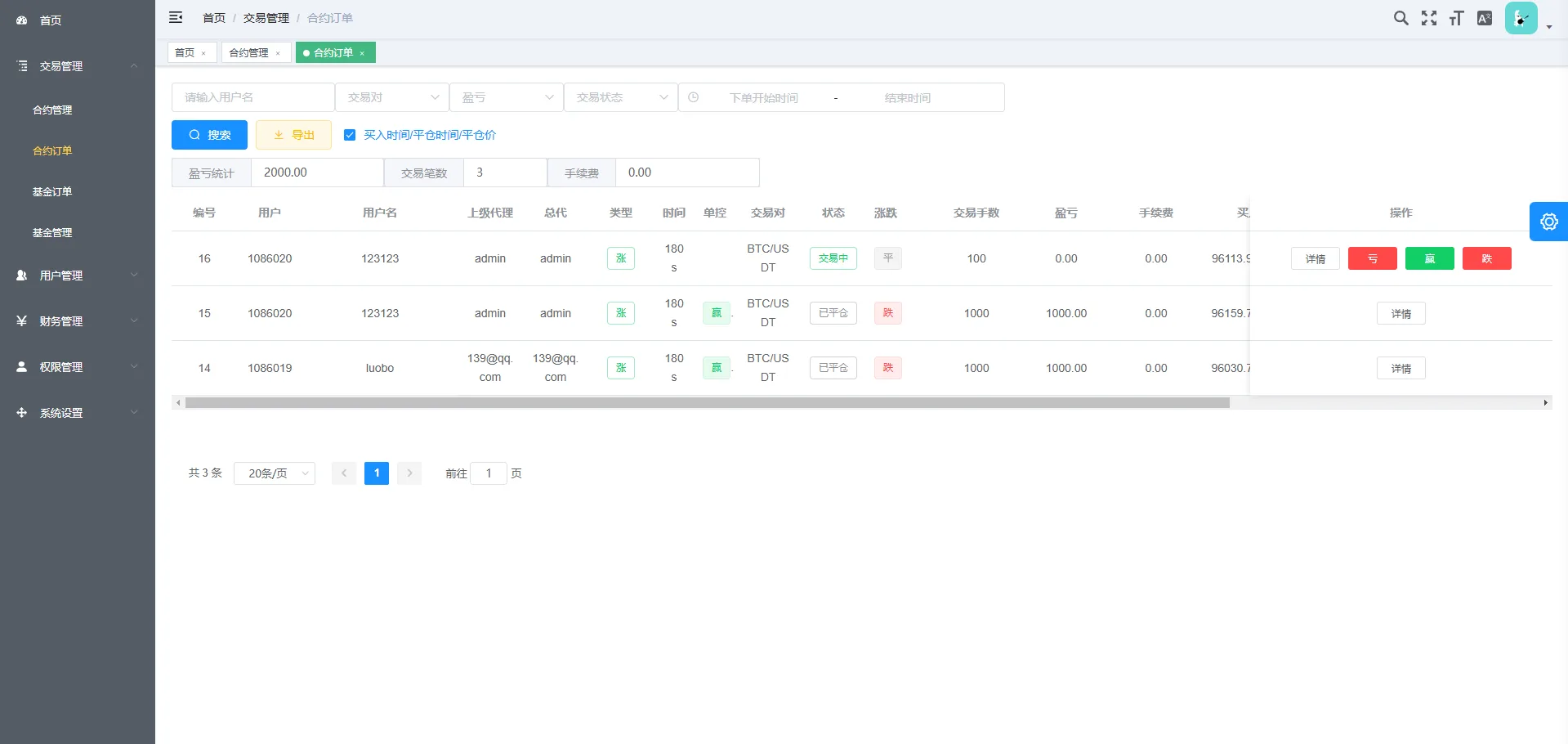Click the 已平仓 status on row 15
The image size is (1568, 744).
833,313
